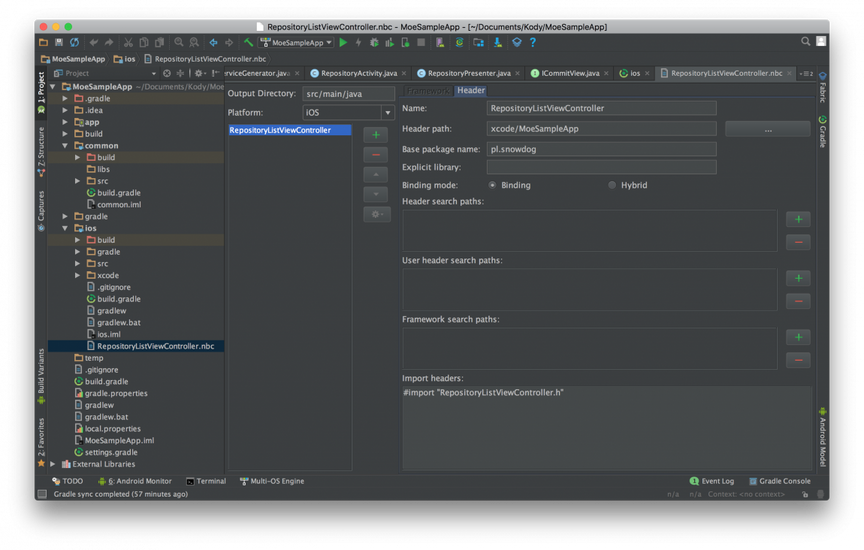Open the Multi-OS Engine tool window
This screenshot has height=550, width=864.
tap(272, 481)
